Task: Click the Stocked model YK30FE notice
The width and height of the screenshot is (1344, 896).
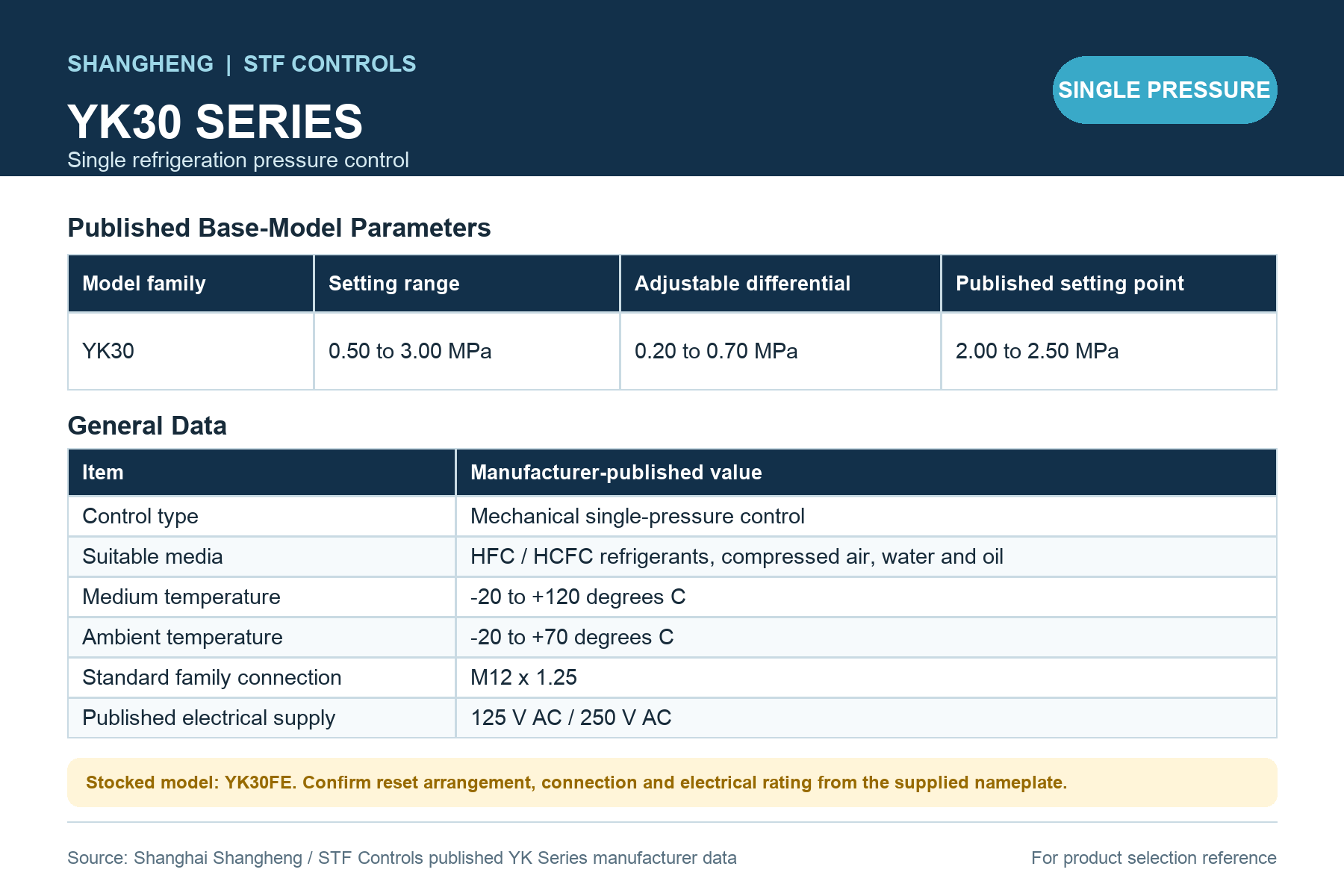Action: 672,783
